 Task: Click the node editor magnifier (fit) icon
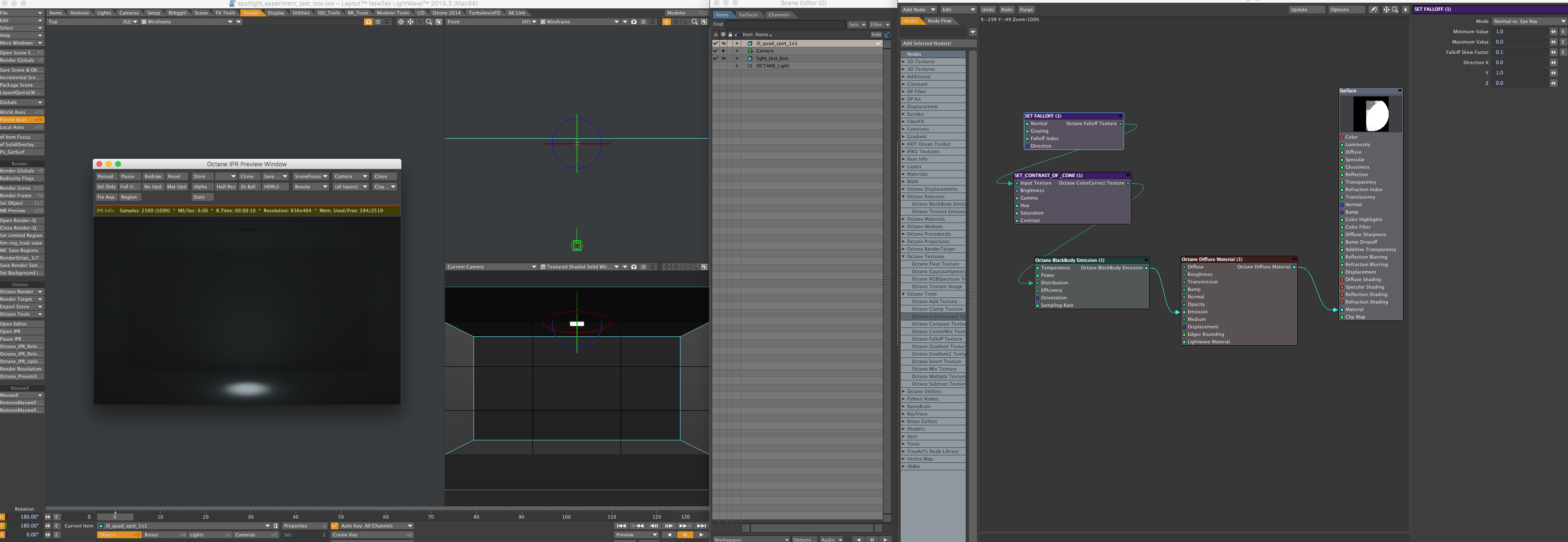pyautogui.click(x=1395, y=10)
